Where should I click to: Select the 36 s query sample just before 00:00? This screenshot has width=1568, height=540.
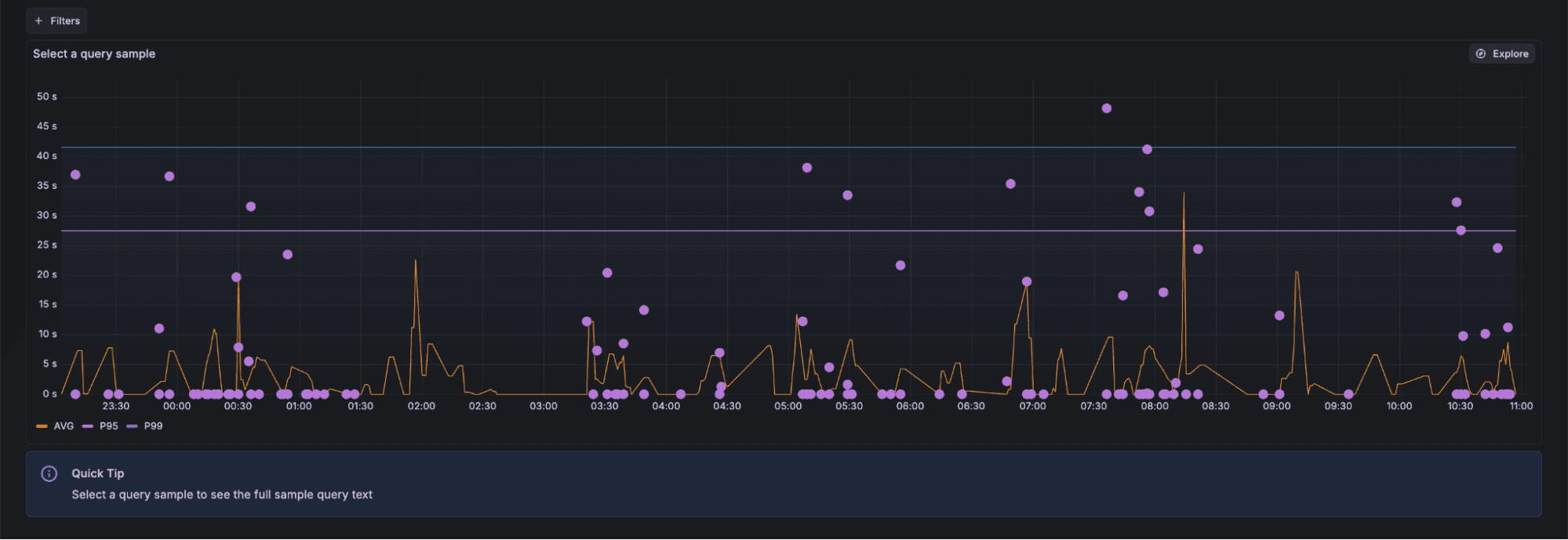tap(169, 176)
